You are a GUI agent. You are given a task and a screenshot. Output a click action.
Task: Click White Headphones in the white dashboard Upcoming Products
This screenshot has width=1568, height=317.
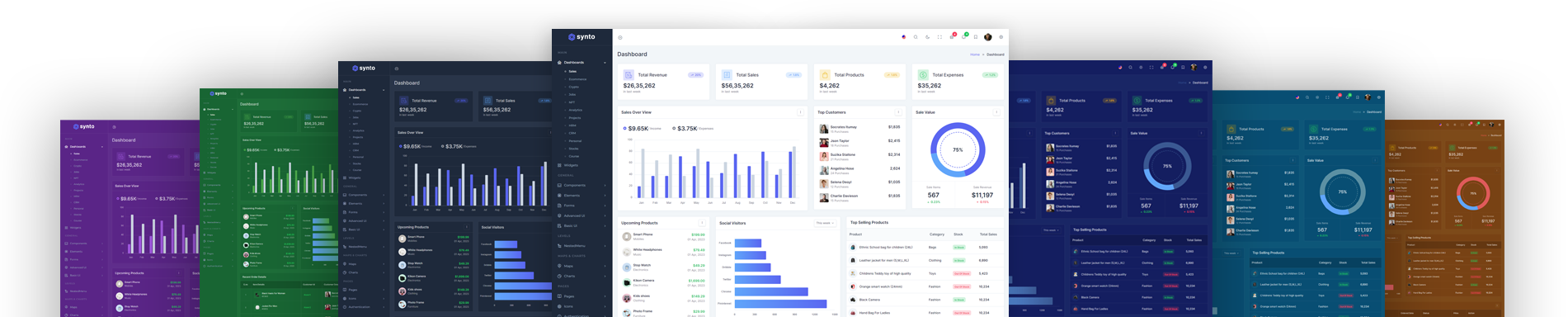647,249
